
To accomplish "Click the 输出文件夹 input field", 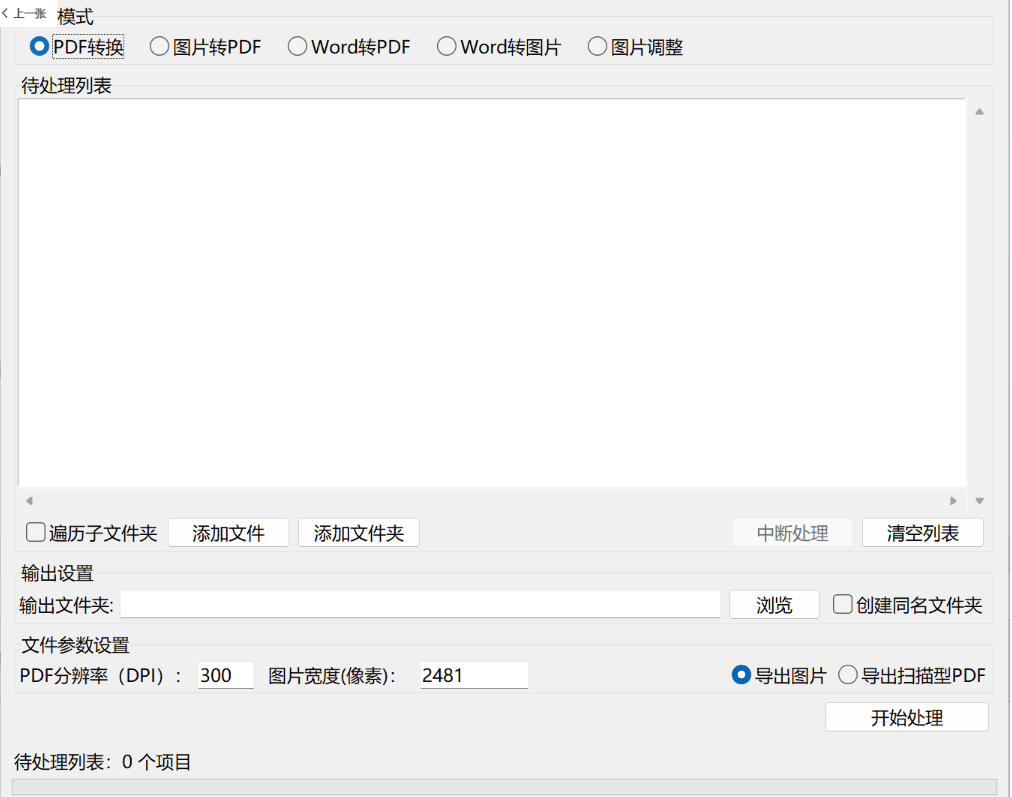I will (x=420, y=604).
